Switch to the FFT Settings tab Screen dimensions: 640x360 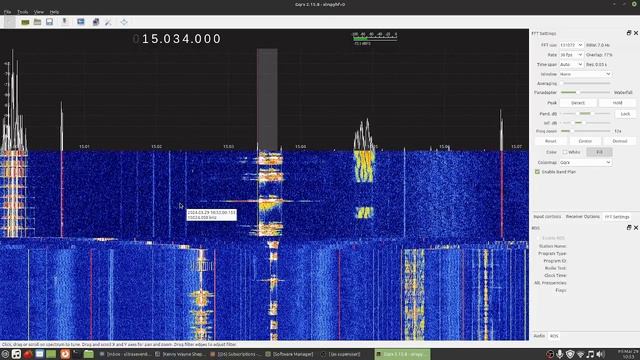coord(617,217)
